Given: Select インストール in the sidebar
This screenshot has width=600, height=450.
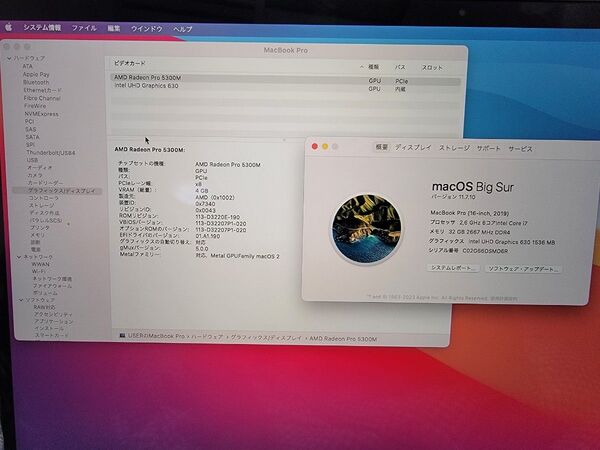Looking at the screenshot, I should (49, 329).
